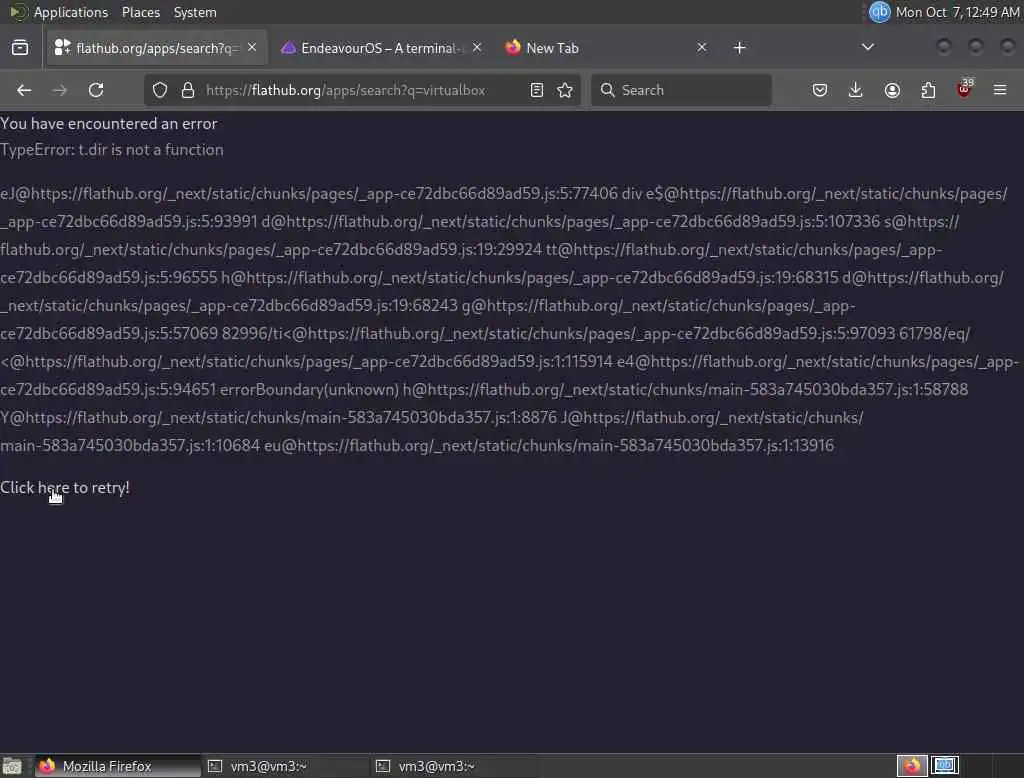The height and width of the screenshot is (778, 1024).
Task: Focus the Search box in toolbar
Action: click(x=681, y=90)
